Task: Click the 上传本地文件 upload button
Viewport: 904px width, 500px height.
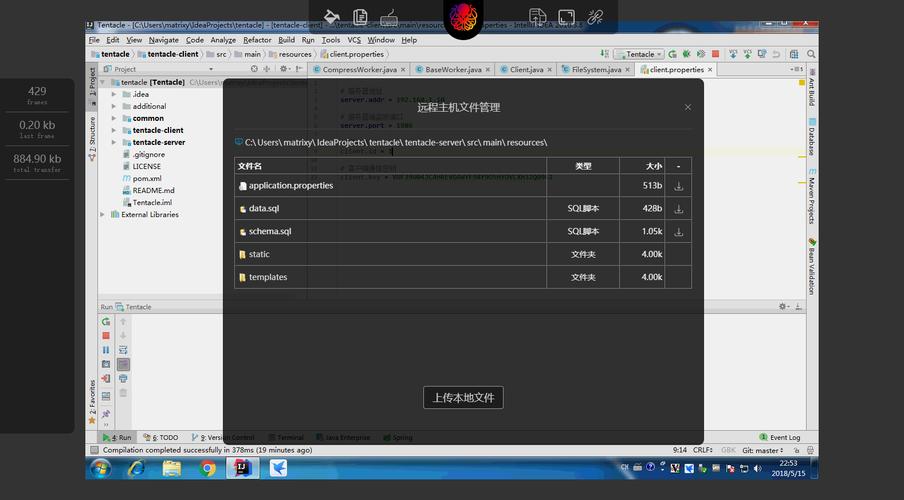Action: 464,397
